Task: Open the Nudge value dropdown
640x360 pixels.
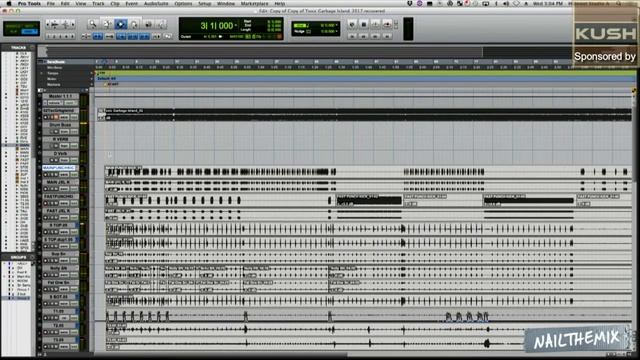Action: click(336, 31)
